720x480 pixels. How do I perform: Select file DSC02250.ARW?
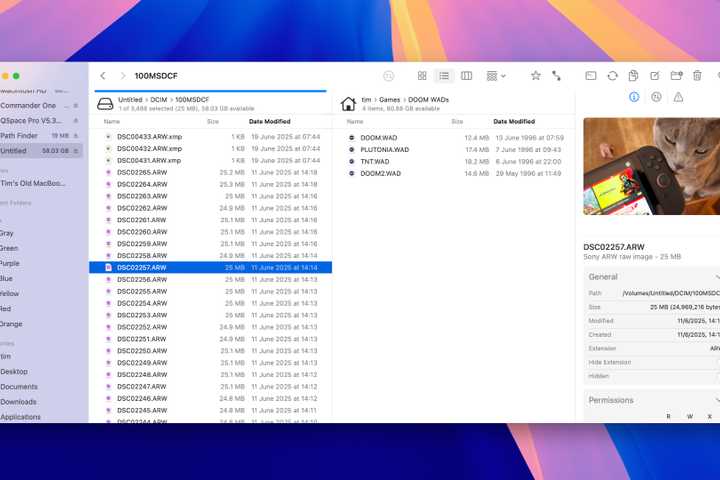(210, 351)
